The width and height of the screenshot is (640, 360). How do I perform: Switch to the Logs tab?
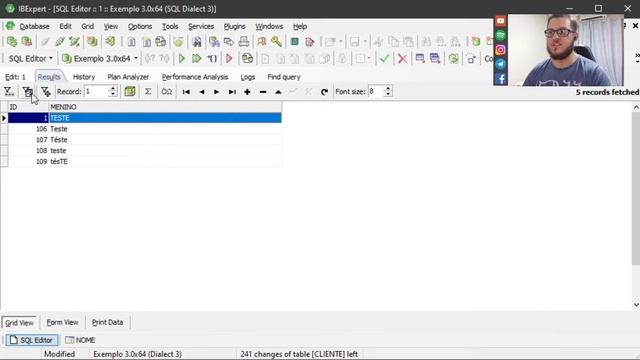[x=247, y=77]
